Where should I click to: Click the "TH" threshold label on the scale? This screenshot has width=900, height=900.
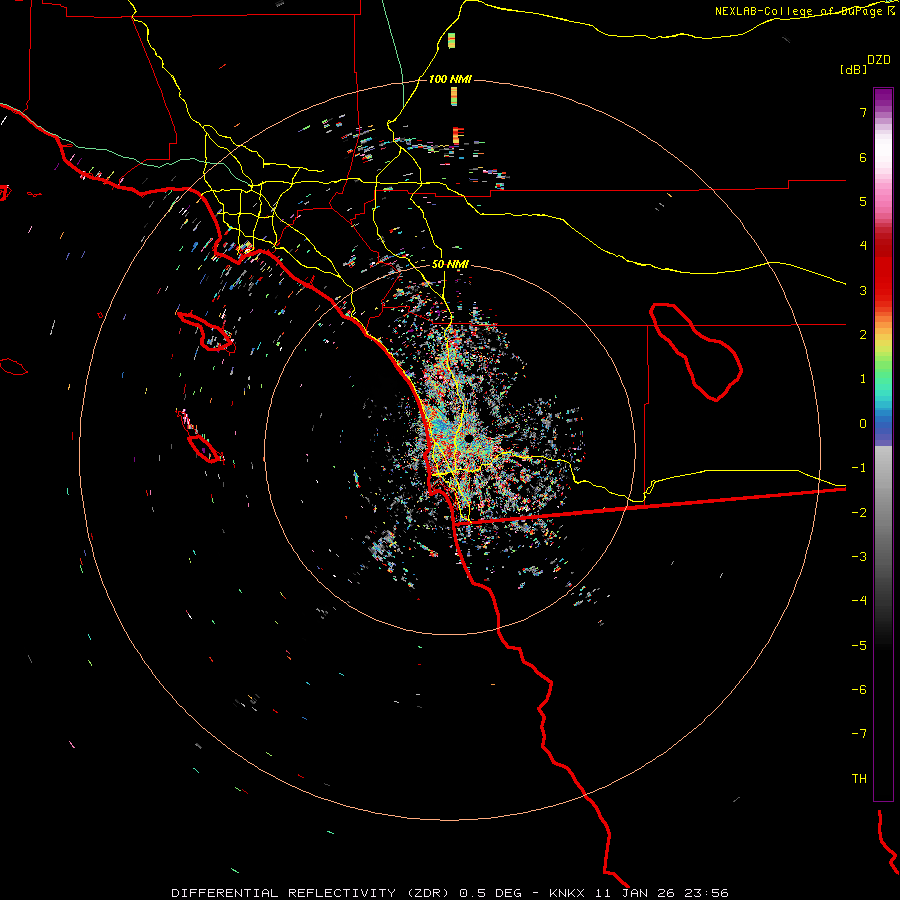[859, 779]
